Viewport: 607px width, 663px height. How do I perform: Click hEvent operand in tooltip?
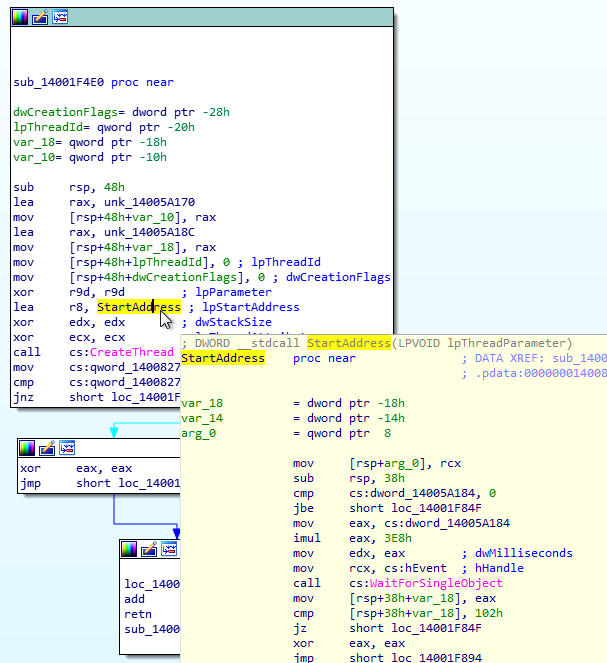pyautogui.click(x=426, y=568)
